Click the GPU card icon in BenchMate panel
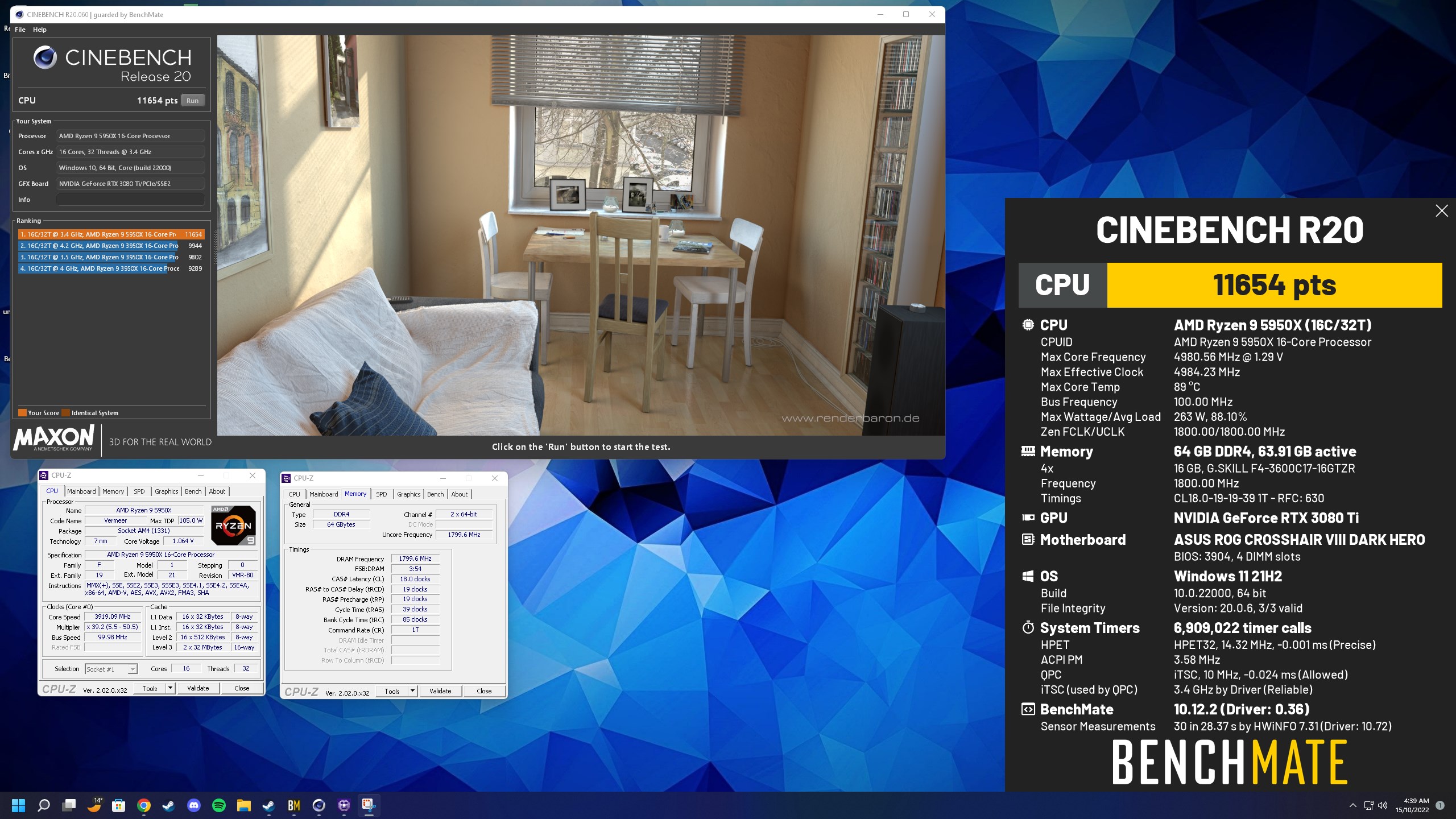The height and width of the screenshot is (819, 1456). (x=1028, y=518)
